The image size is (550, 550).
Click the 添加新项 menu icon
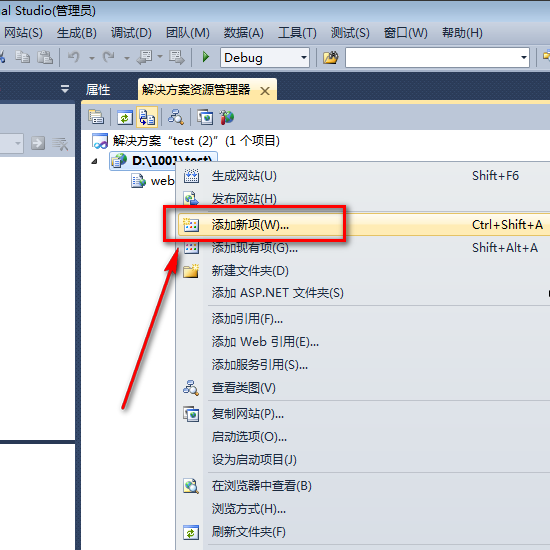(x=191, y=224)
